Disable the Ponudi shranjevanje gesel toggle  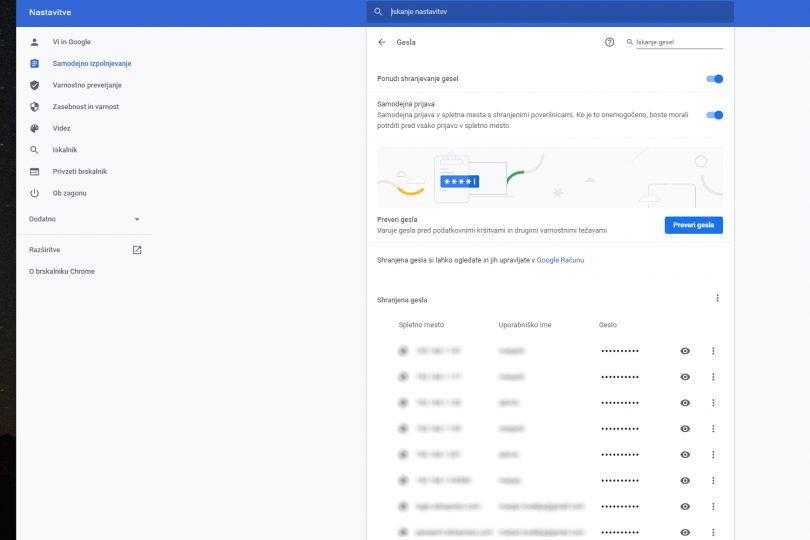(x=714, y=78)
